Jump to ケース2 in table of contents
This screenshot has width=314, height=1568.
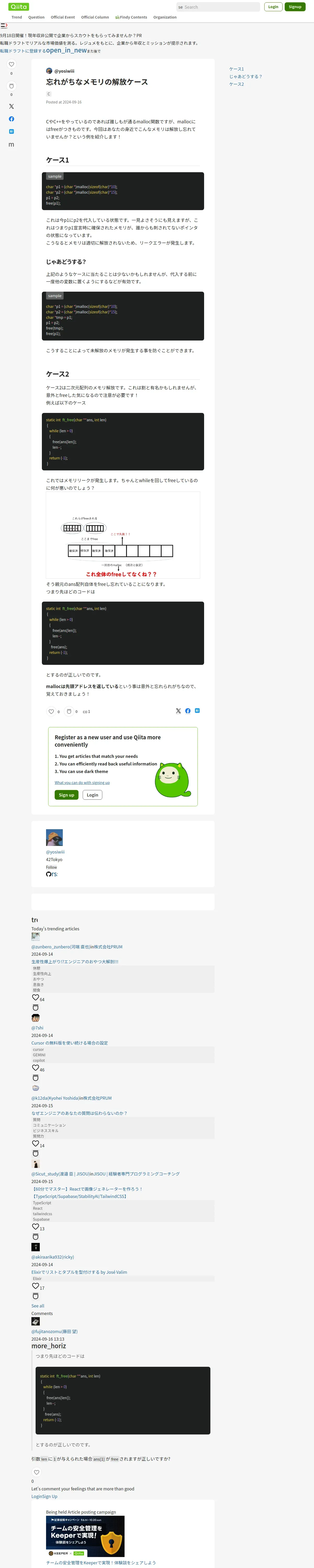[237, 84]
